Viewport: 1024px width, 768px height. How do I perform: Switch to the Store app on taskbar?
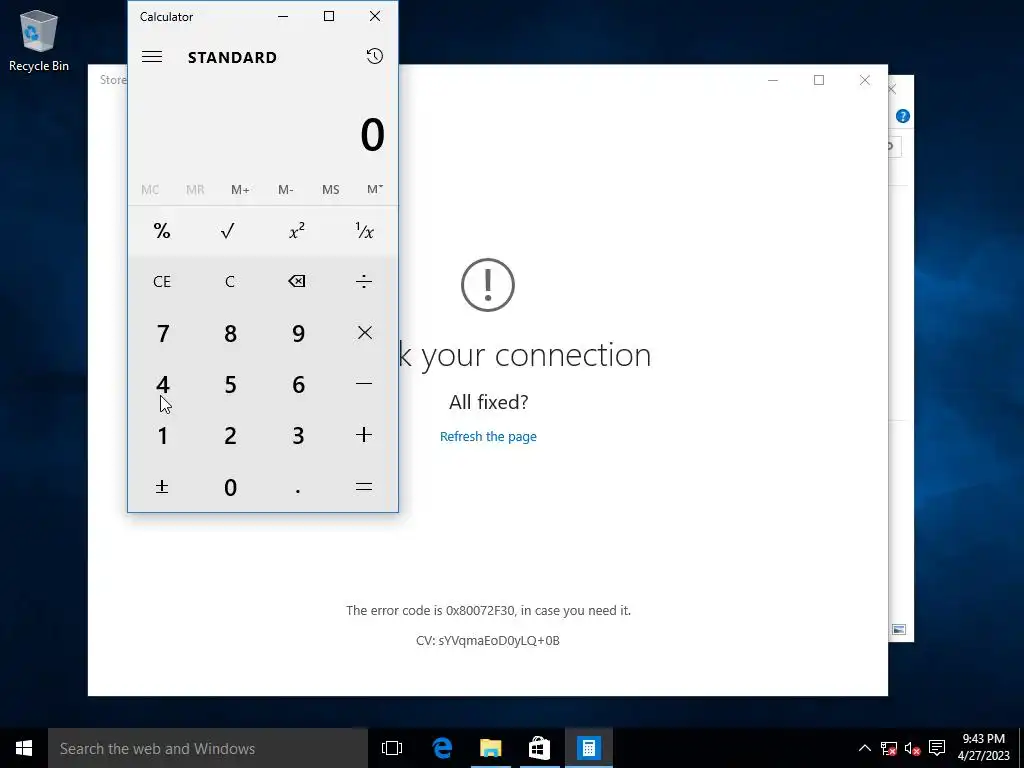tap(539, 748)
